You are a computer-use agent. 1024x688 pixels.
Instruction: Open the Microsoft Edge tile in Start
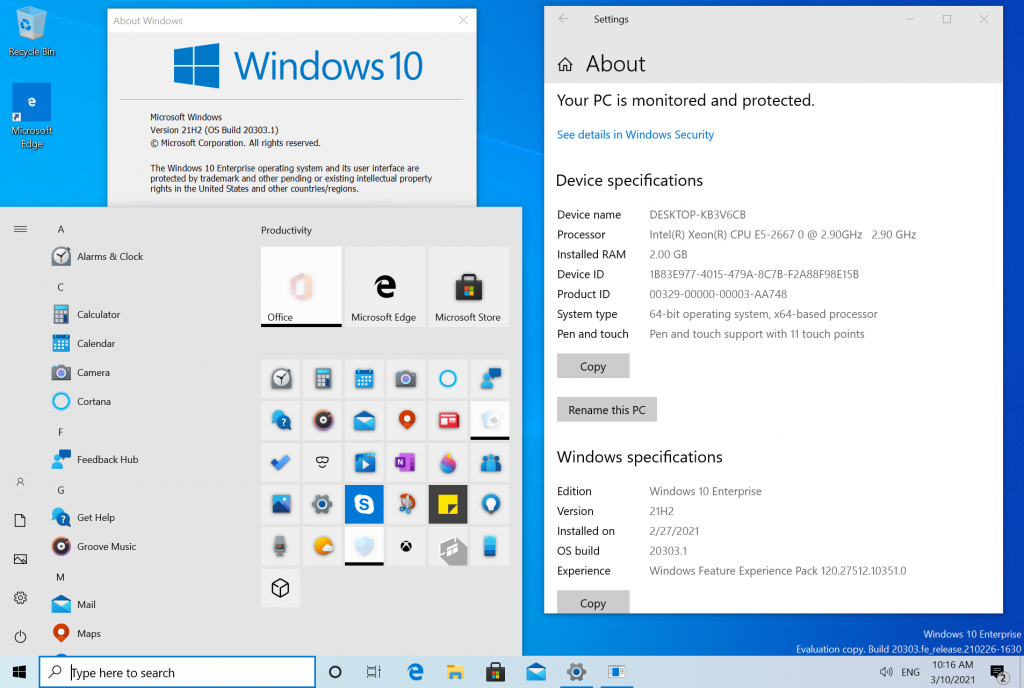click(x=385, y=286)
